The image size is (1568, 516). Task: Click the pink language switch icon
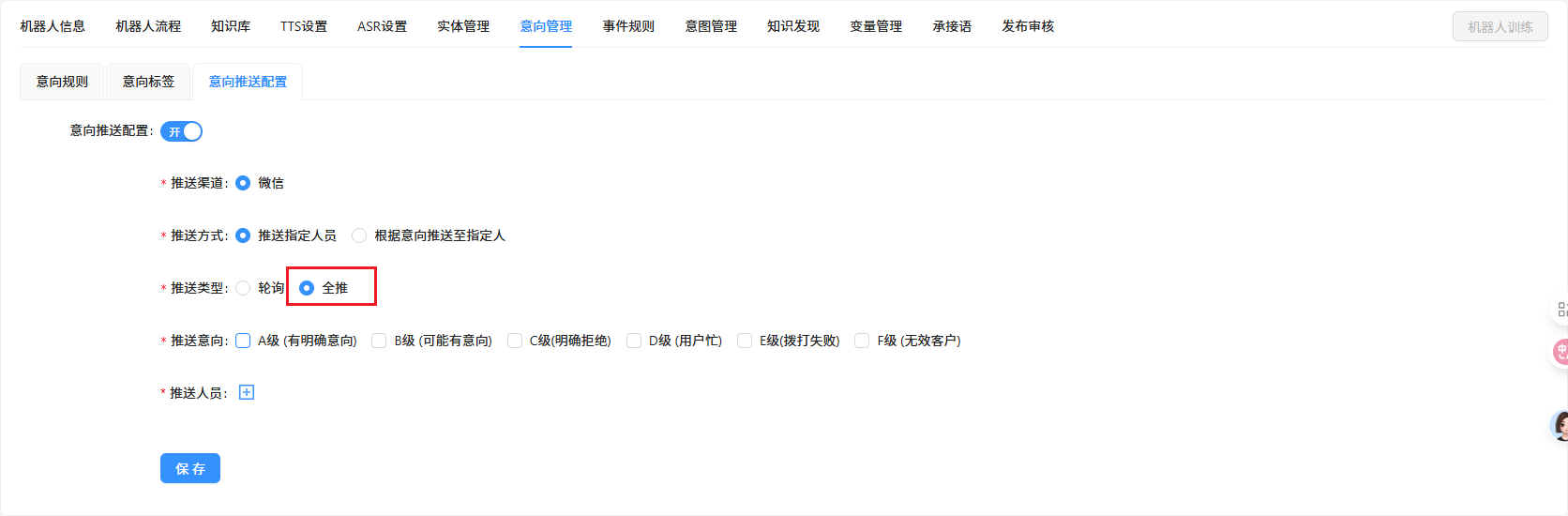(1560, 352)
